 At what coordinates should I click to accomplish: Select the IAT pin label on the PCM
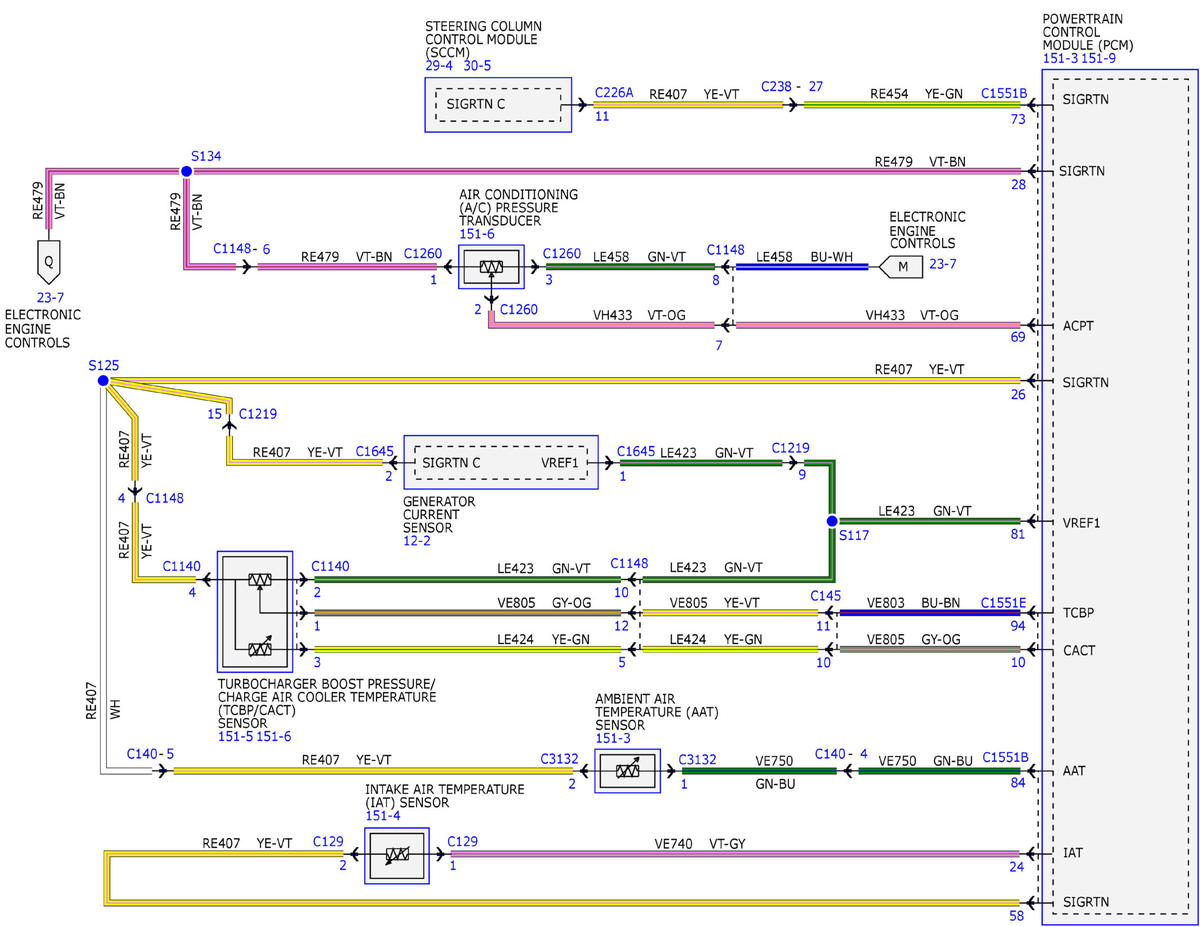pos(1073,853)
